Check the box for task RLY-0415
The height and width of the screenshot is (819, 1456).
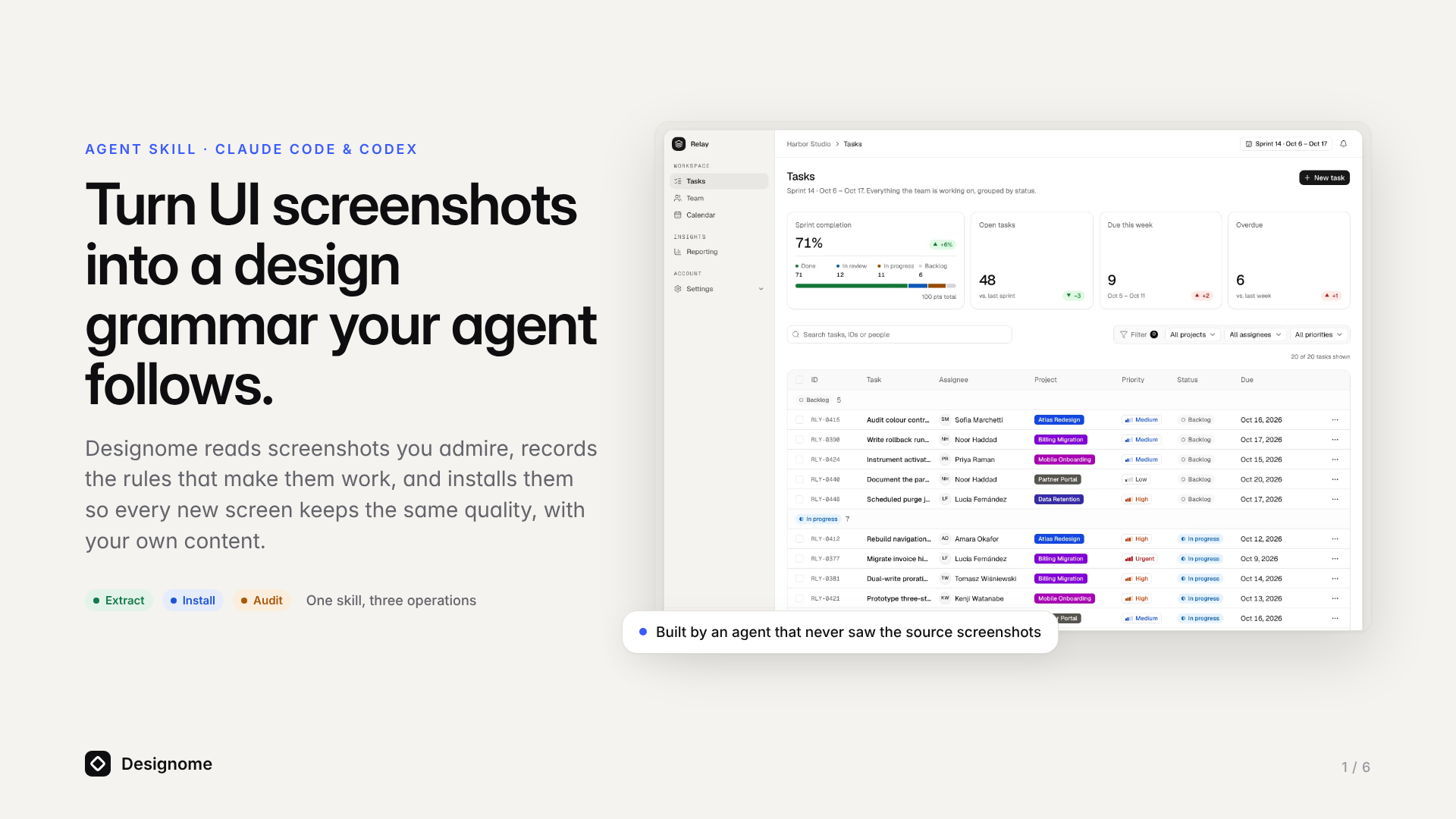coord(799,420)
